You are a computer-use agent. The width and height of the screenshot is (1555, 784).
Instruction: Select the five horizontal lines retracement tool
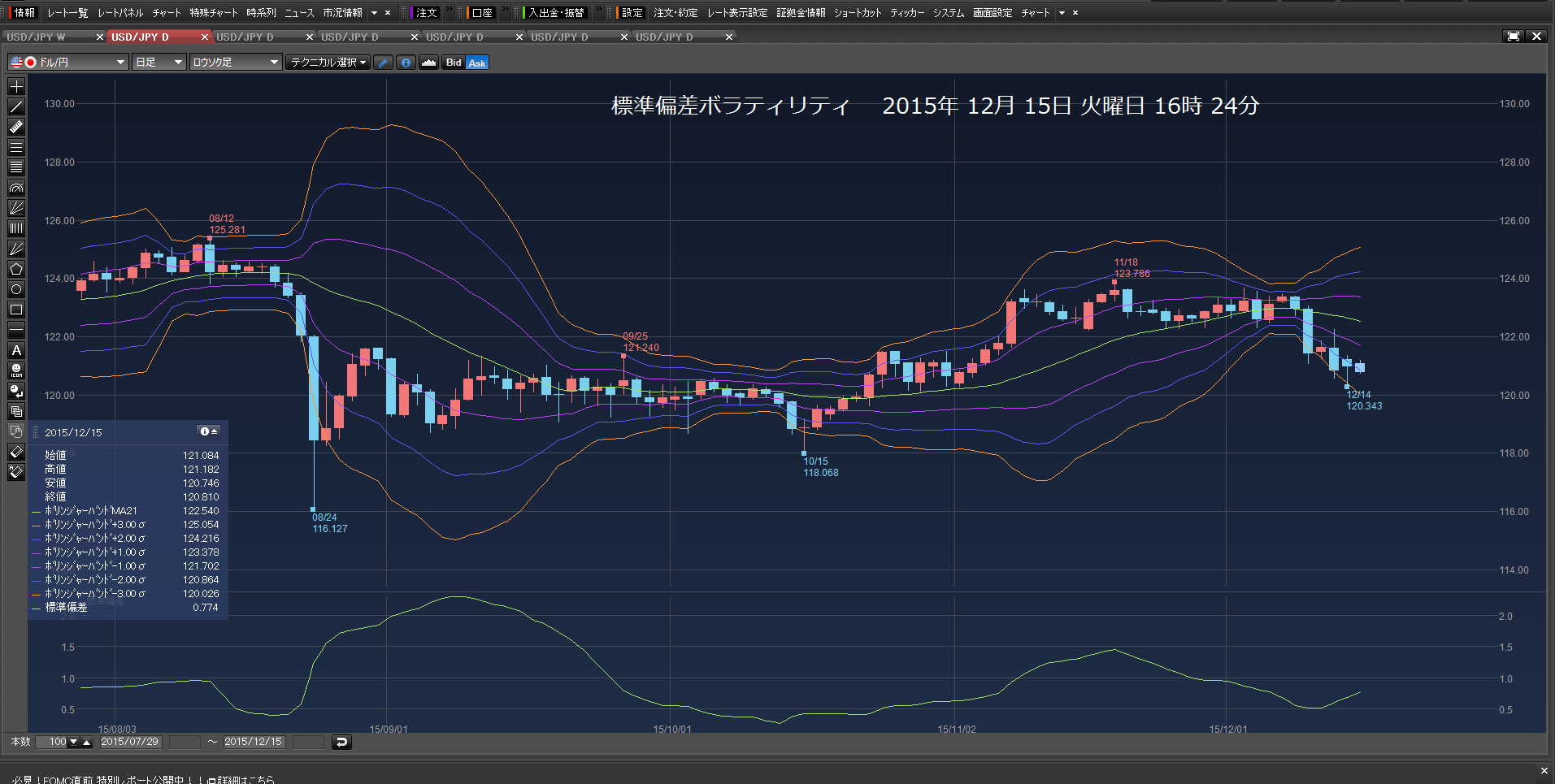point(16,167)
